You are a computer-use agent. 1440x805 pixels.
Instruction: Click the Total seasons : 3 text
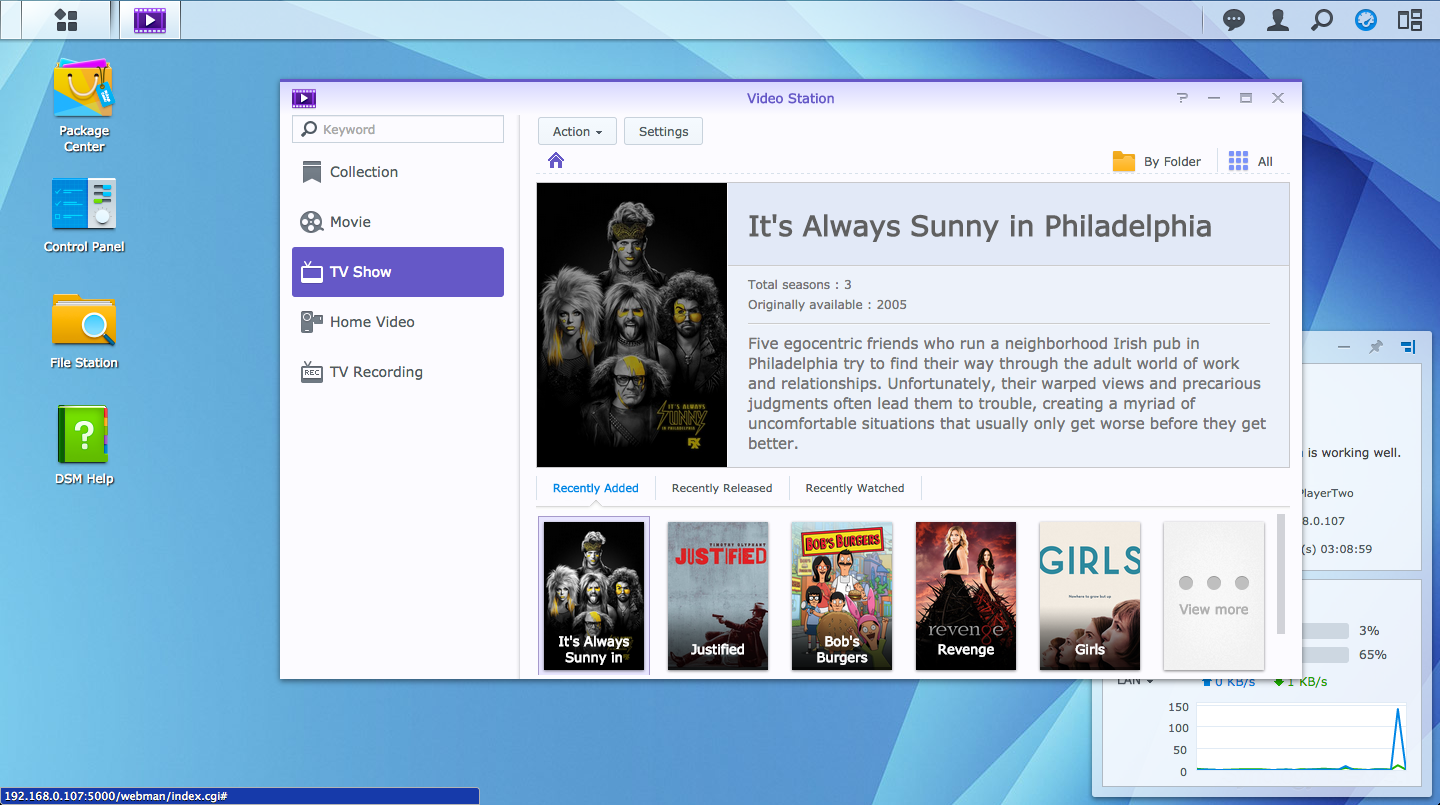point(800,285)
